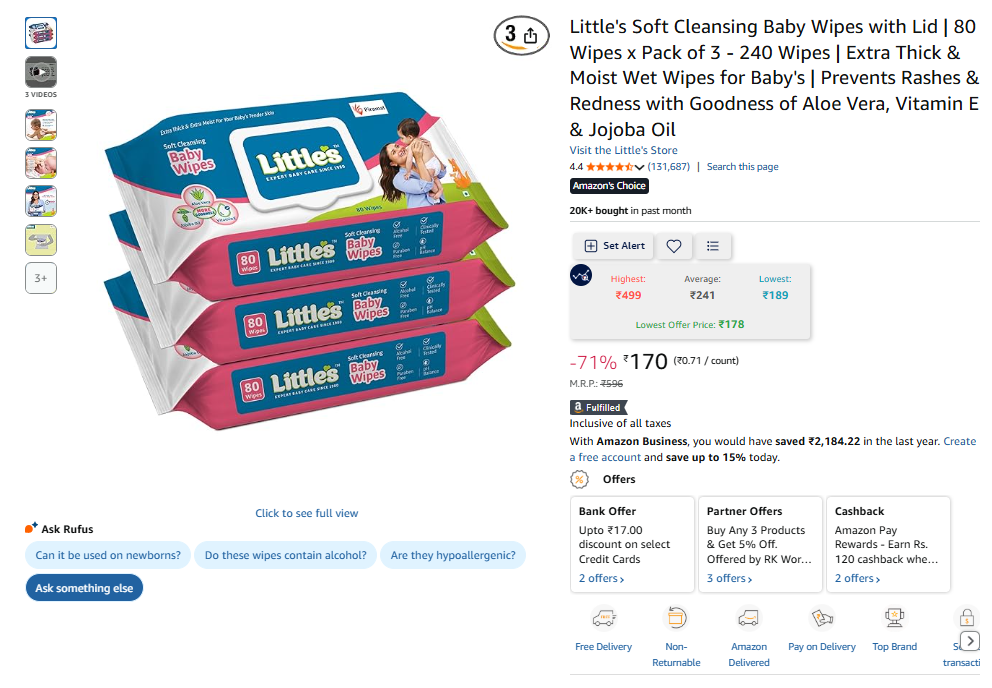Click the Non-Returnable box icon
Image resolution: width=992 pixels, height=688 pixels.
(676, 617)
